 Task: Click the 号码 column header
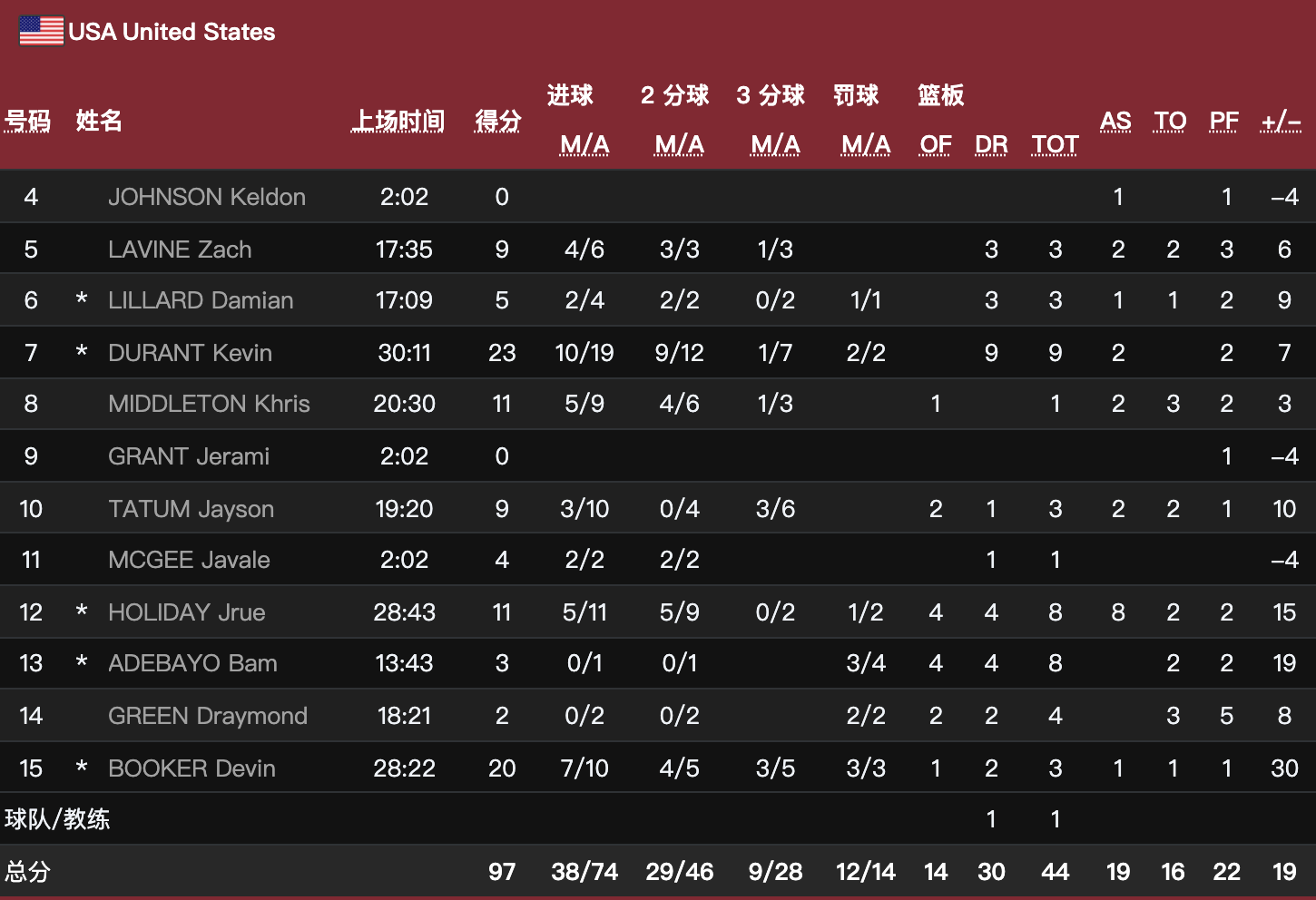tap(27, 121)
